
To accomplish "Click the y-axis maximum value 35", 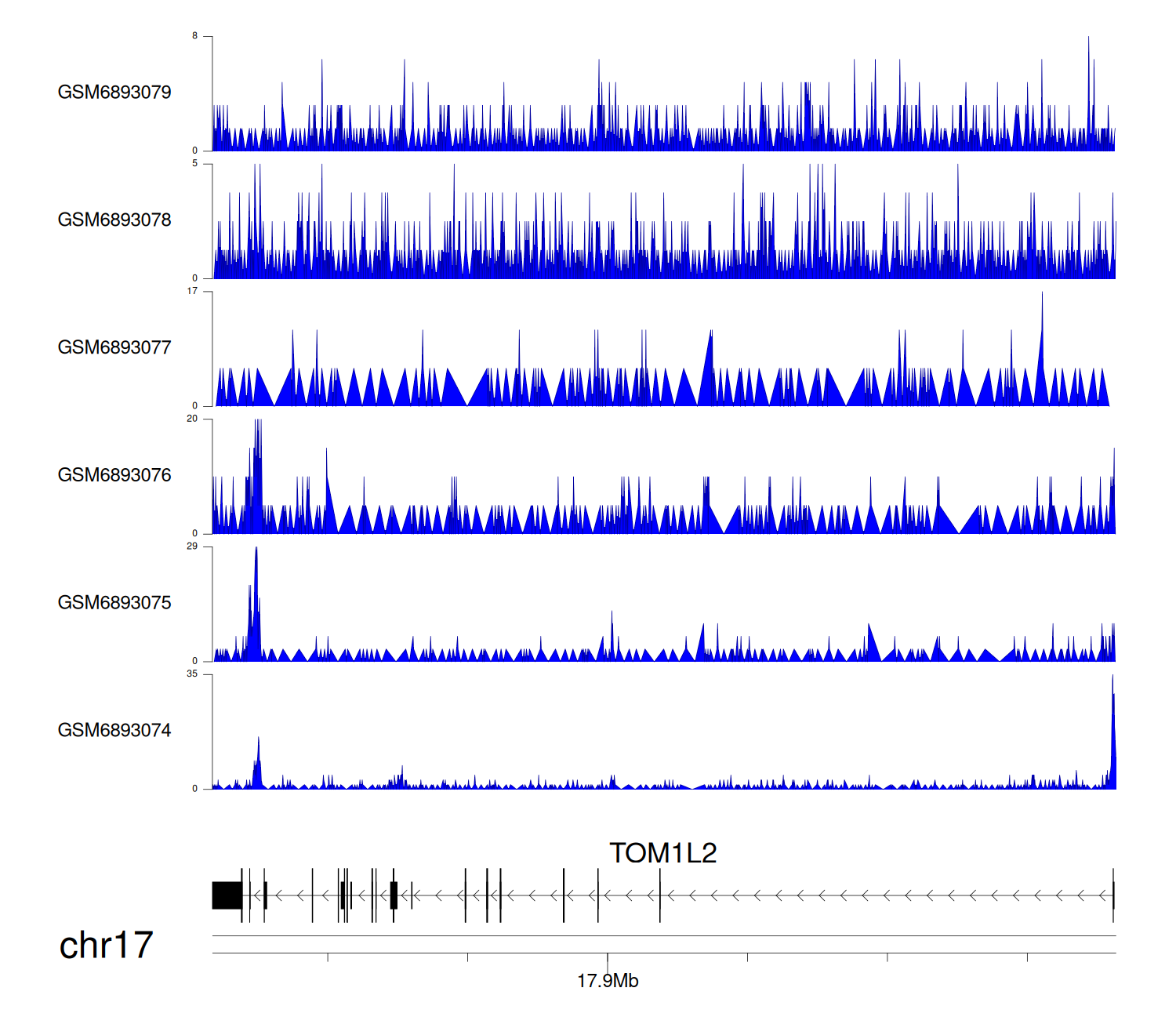I will pos(192,674).
